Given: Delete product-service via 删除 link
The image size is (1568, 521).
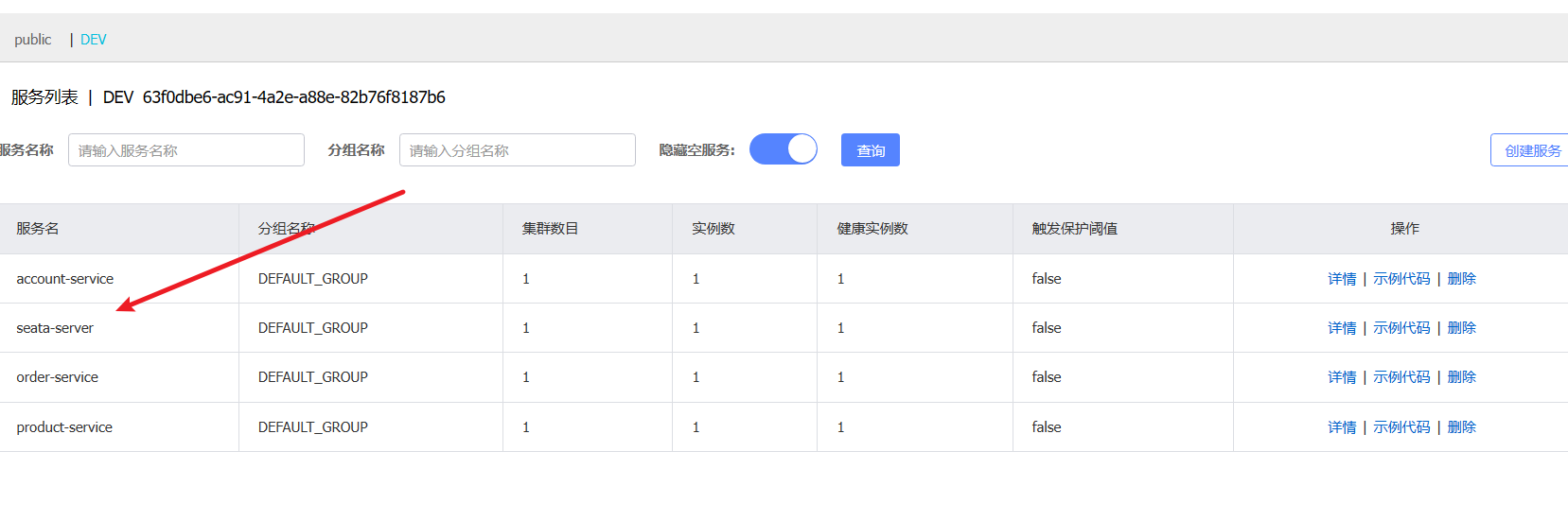Looking at the screenshot, I should 1461,427.
